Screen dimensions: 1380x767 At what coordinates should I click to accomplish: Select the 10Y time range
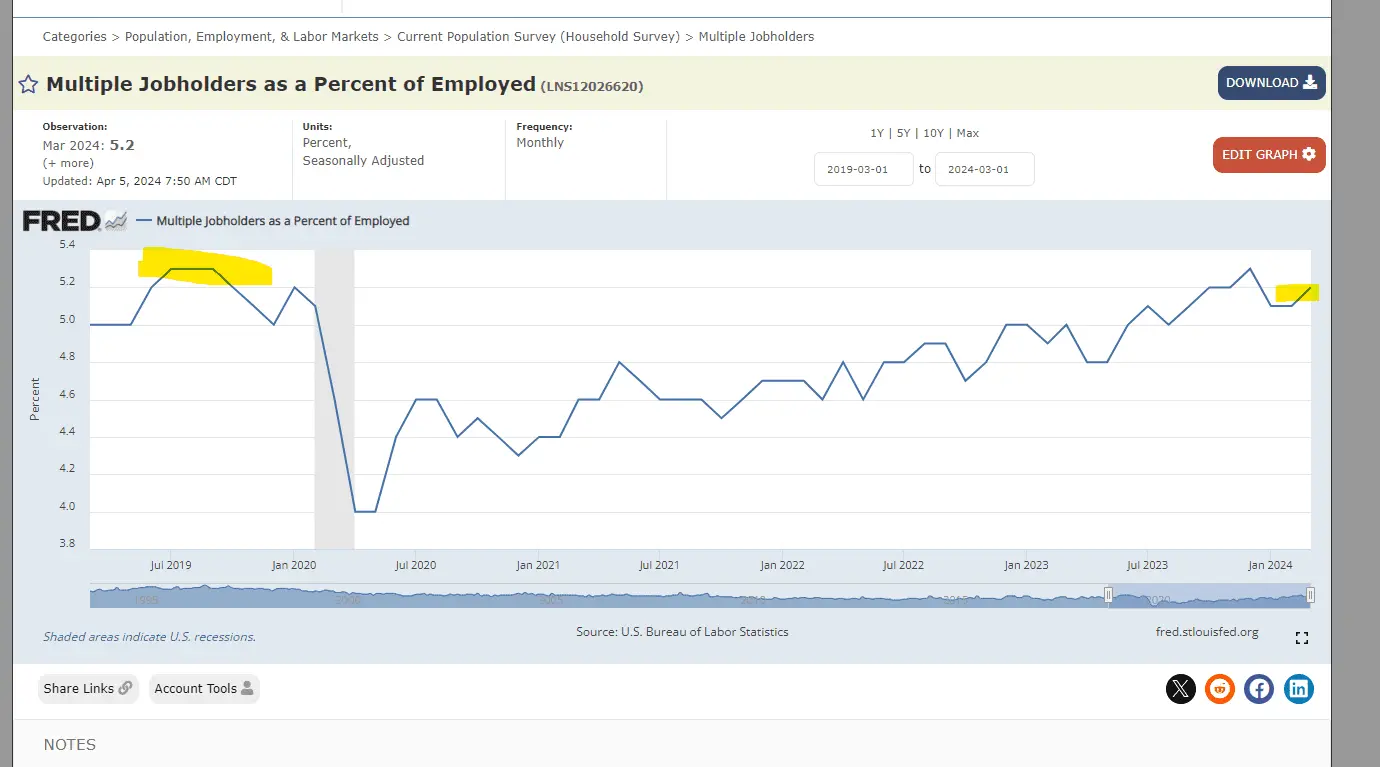point(935,133)
